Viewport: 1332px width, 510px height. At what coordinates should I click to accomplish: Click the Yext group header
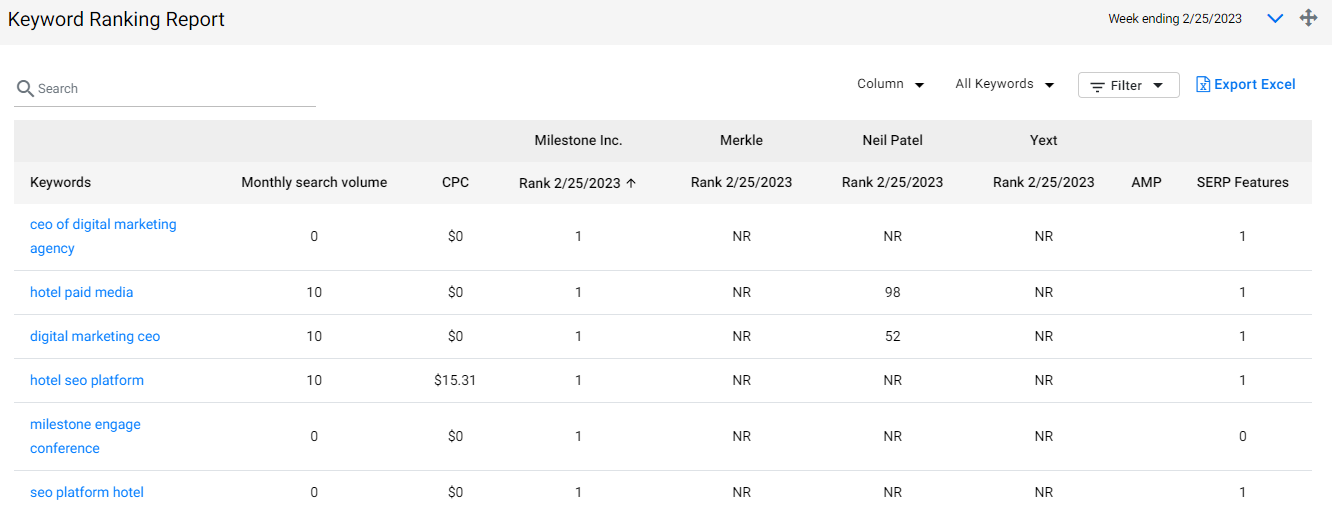coord(1043,141)
